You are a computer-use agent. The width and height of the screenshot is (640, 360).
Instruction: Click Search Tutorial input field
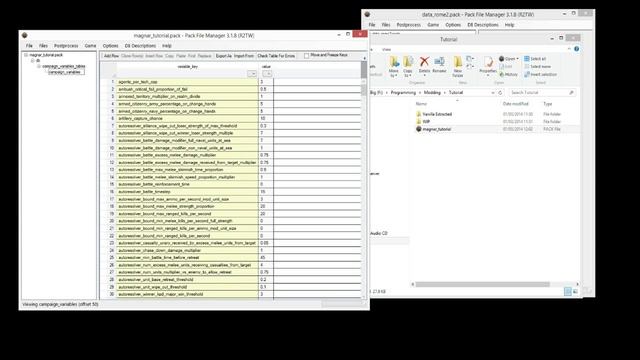(542, 93)
